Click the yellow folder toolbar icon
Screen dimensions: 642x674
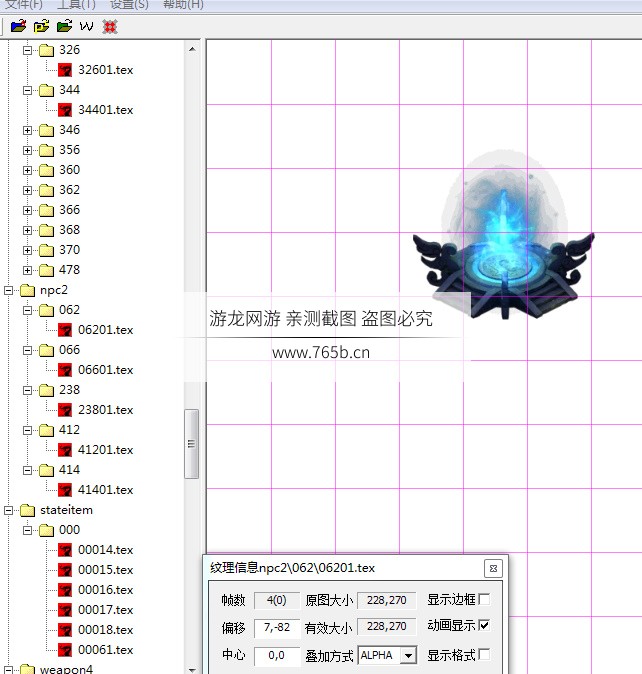click(x=41, y=26)
